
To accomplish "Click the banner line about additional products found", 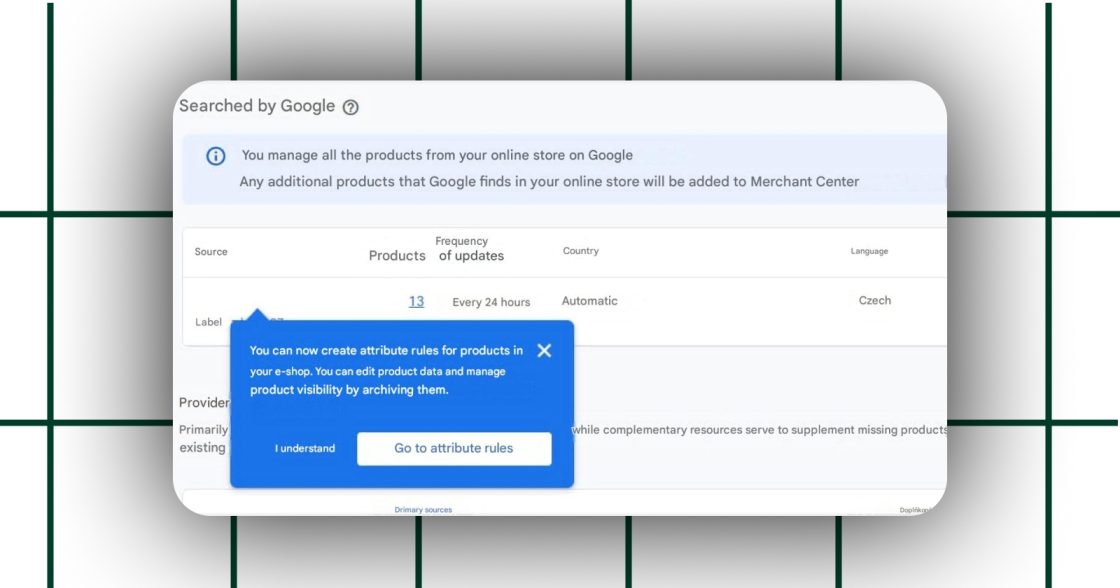I will pyautogui.click(x=549, y=181).
